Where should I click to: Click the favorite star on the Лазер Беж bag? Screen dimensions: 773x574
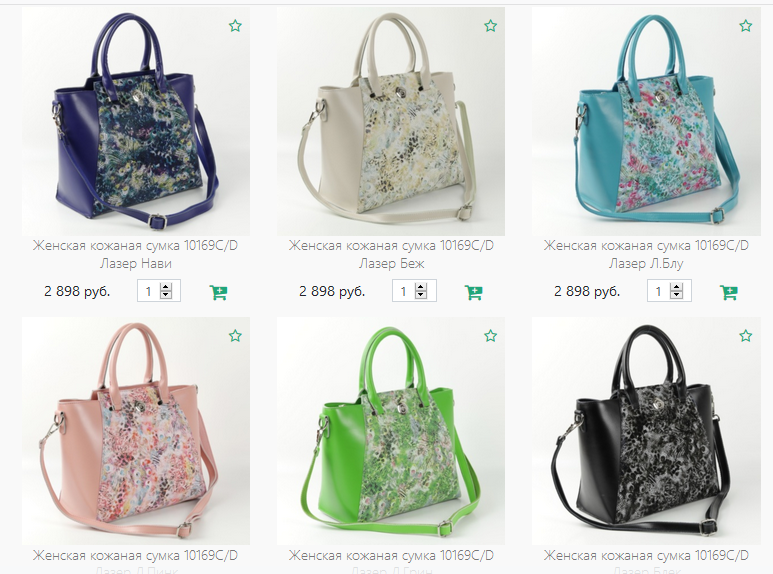[491, 26]
